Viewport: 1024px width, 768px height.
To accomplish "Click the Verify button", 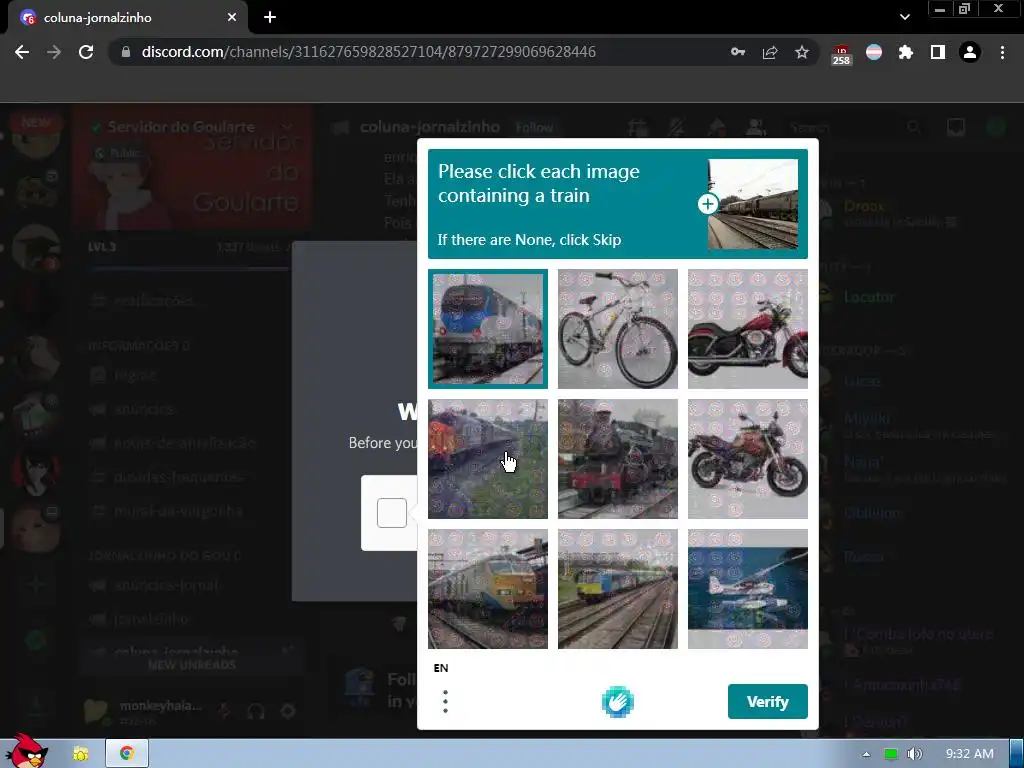I will click(767, 701).
